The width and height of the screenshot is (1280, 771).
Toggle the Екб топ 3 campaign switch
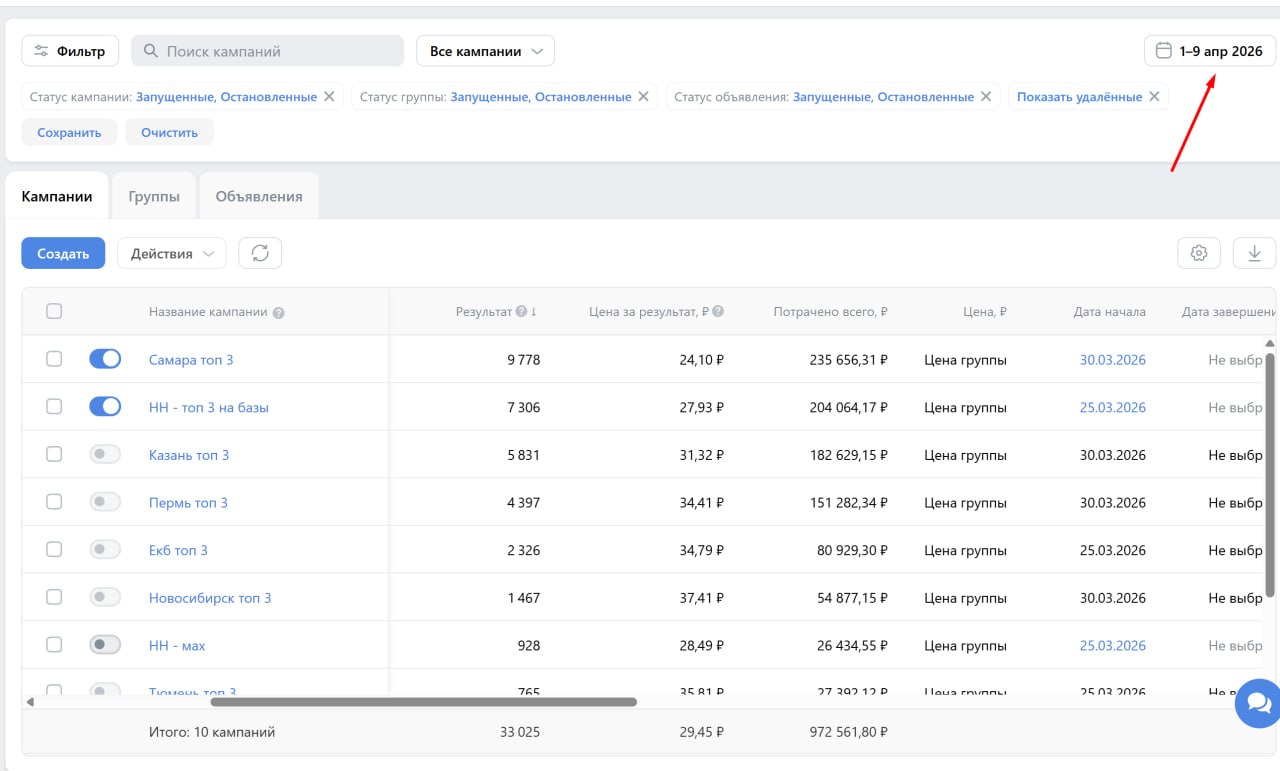coord(105,549)
